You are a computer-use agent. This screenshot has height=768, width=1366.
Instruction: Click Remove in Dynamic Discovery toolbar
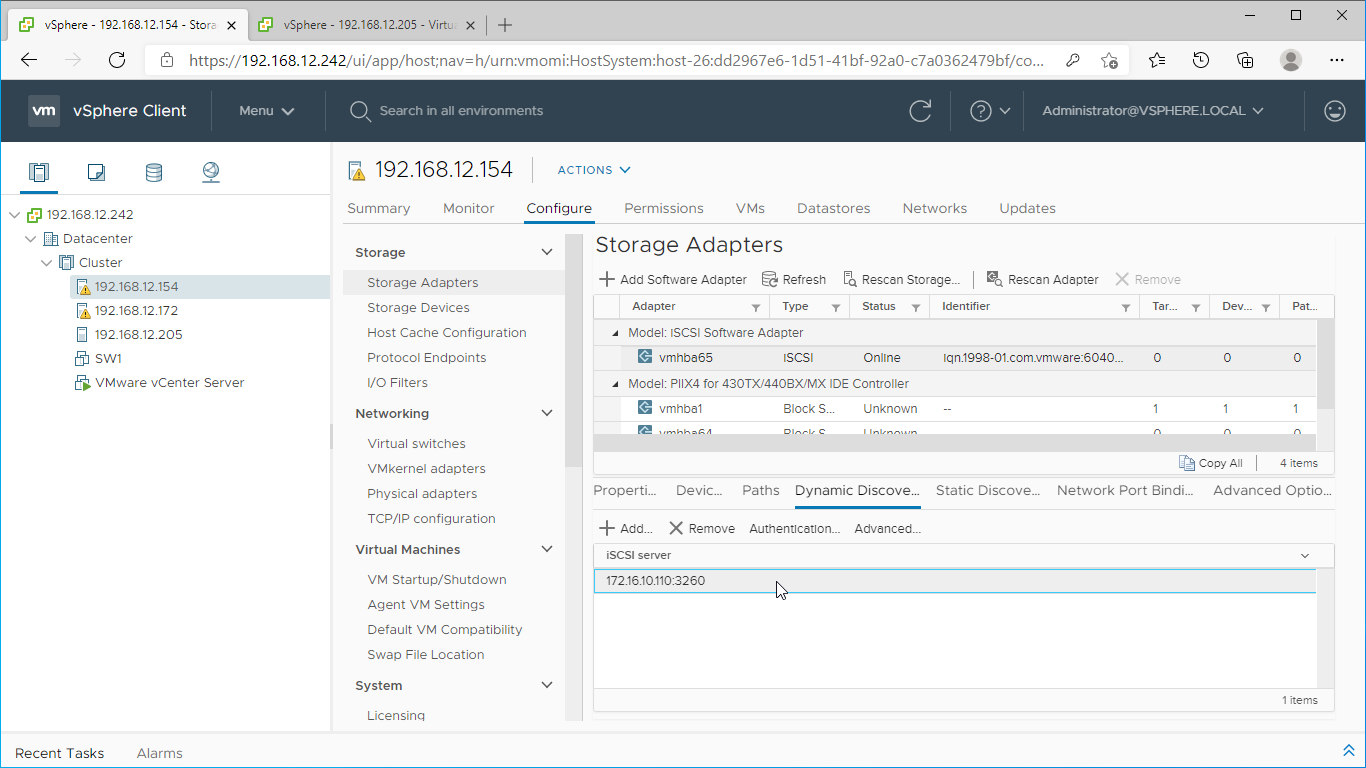701,529
